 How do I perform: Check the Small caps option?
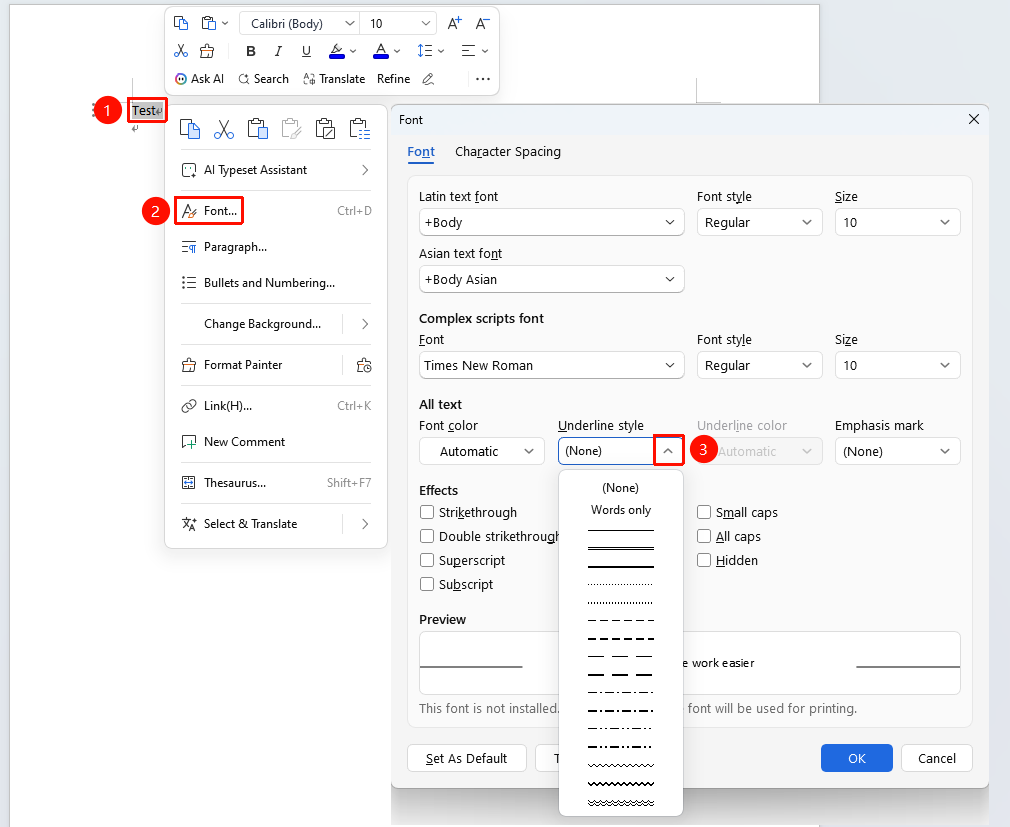tap(704, 512)
